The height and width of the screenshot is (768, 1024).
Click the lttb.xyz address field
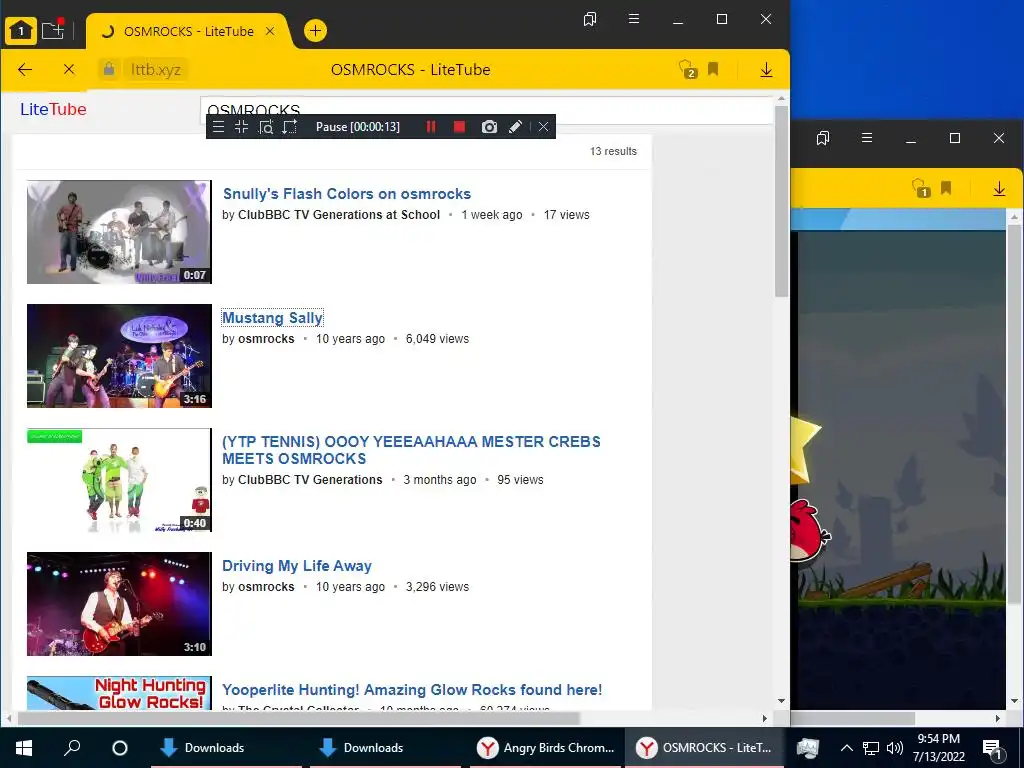[155, 69]
